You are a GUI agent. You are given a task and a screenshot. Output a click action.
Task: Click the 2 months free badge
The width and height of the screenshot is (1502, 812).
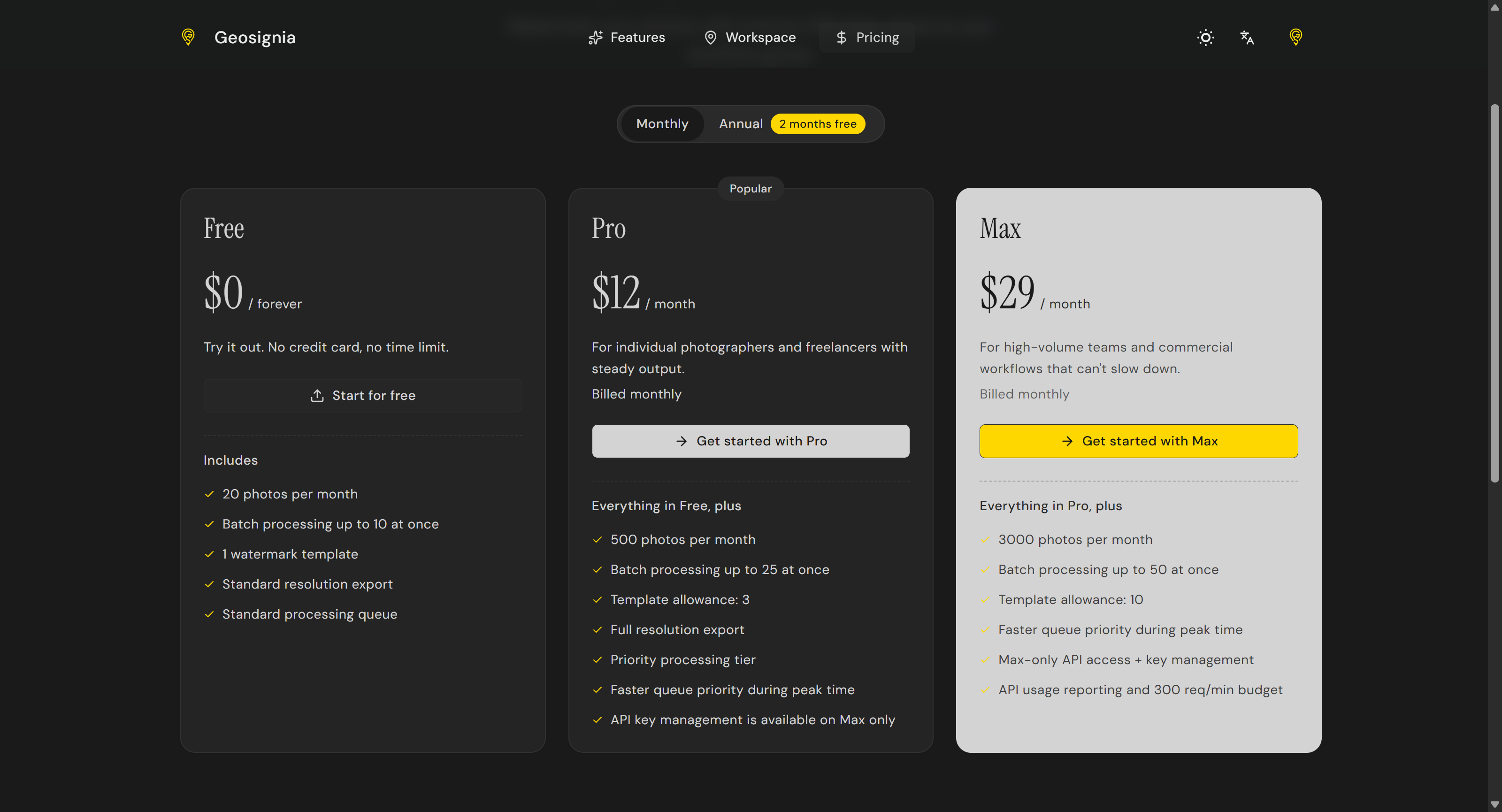(x=818, y=123)
